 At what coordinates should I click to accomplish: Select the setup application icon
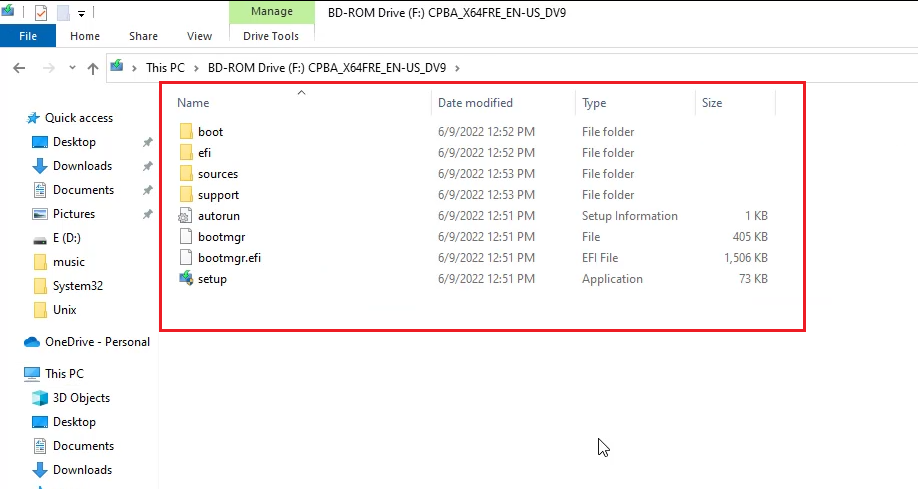tap(186, 278)
